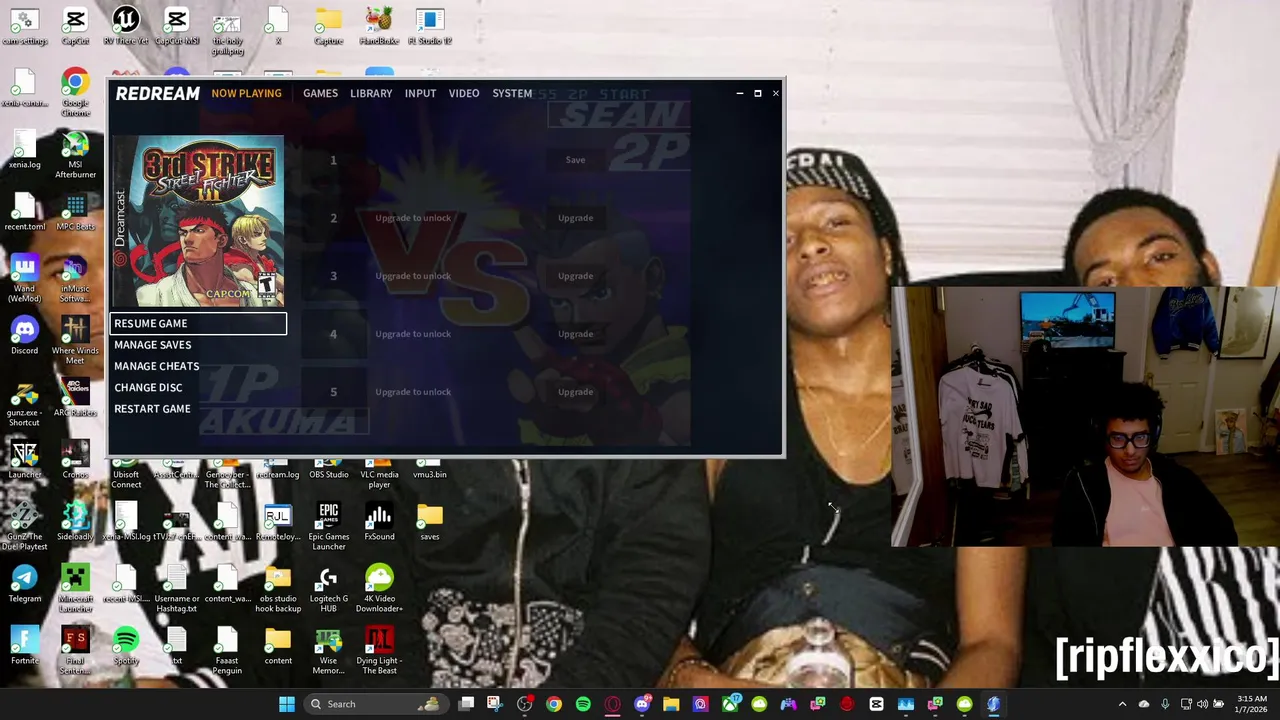Select the saves folder on desktop
This screenshot has height=720, width=1280.
pos(430,521)
